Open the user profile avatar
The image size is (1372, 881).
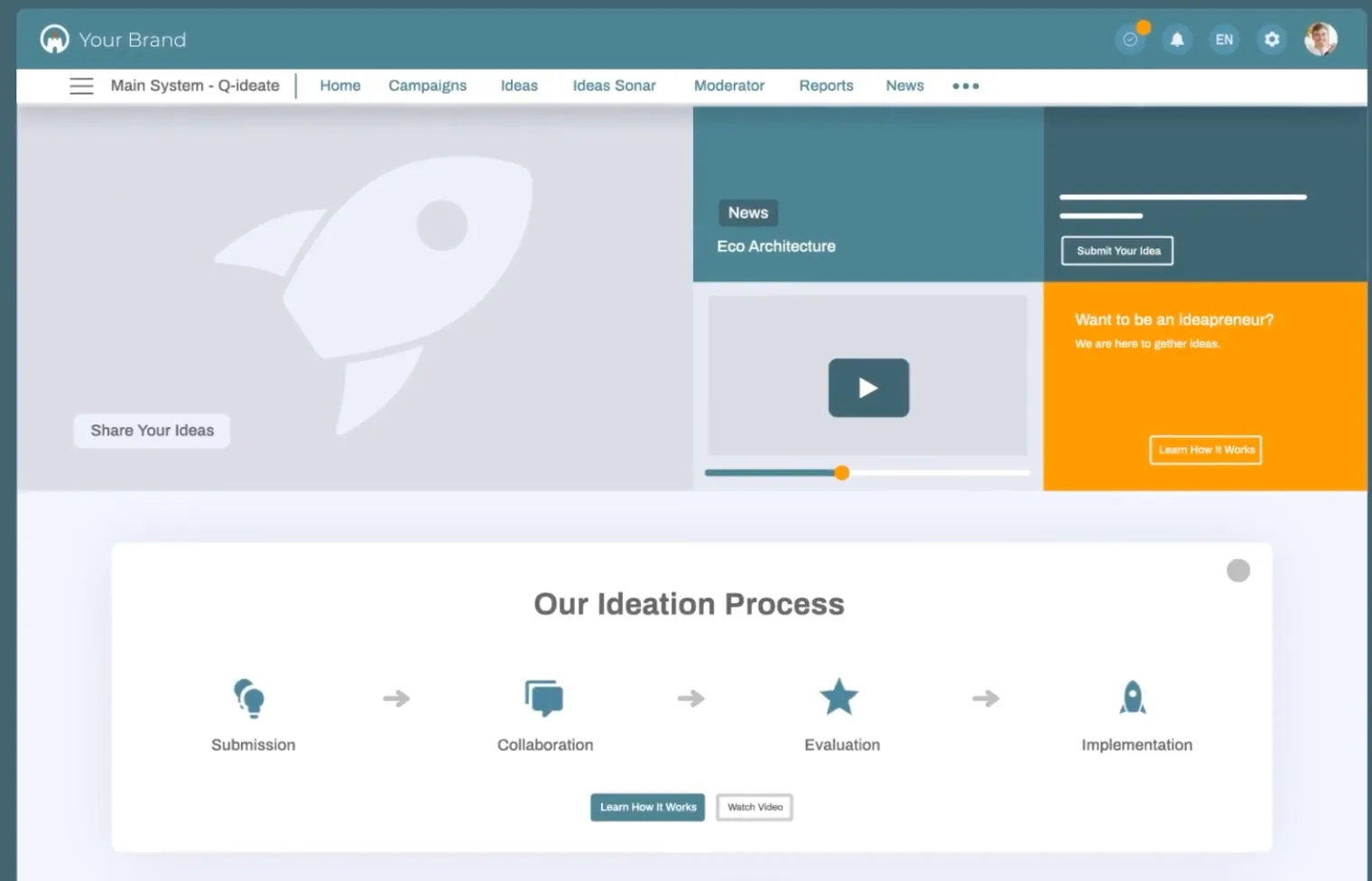1321,39
